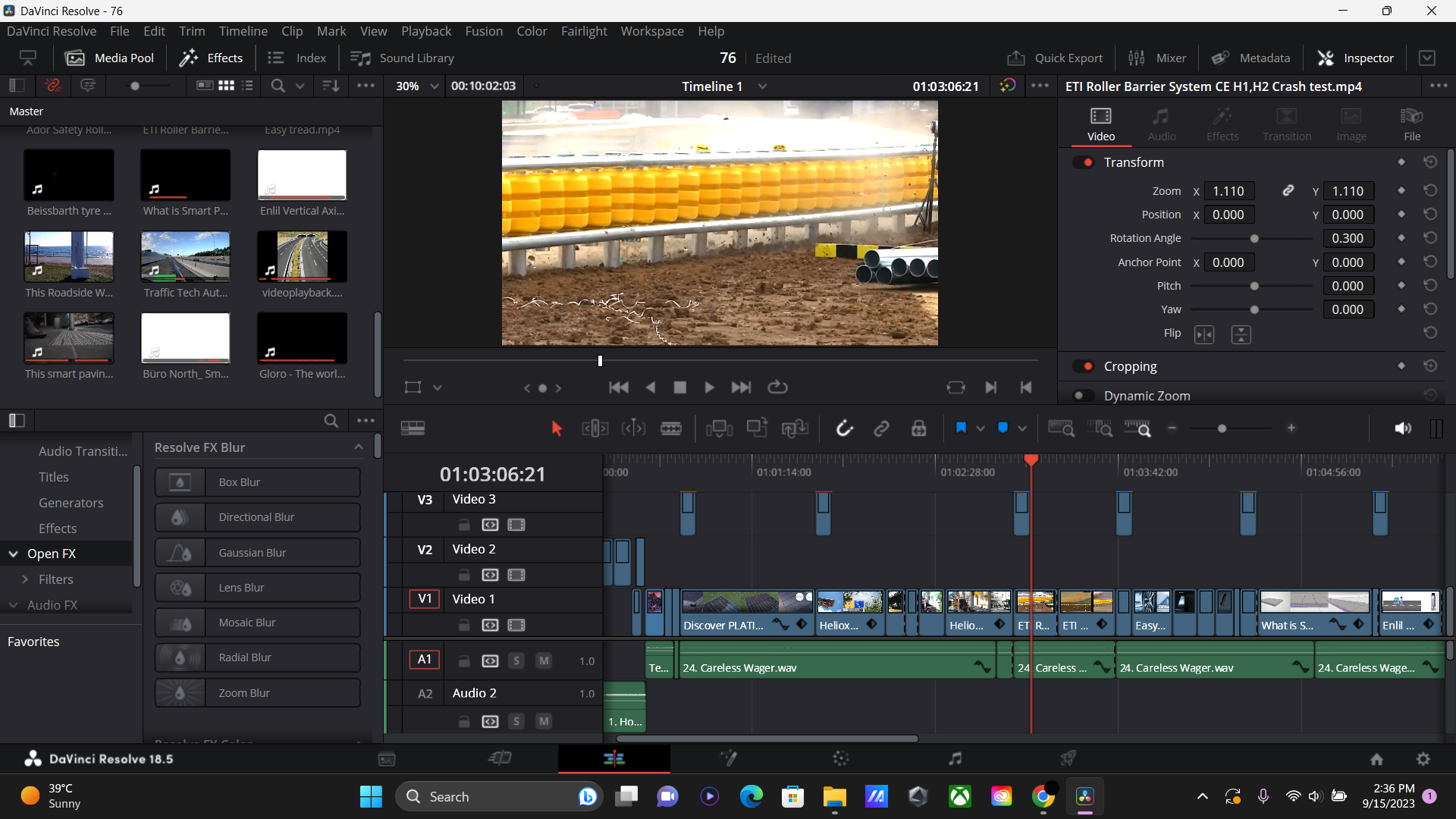Select the Trim edit mode tool
This screenshot has height=819, width=1456.
click(x=595, y=428)
